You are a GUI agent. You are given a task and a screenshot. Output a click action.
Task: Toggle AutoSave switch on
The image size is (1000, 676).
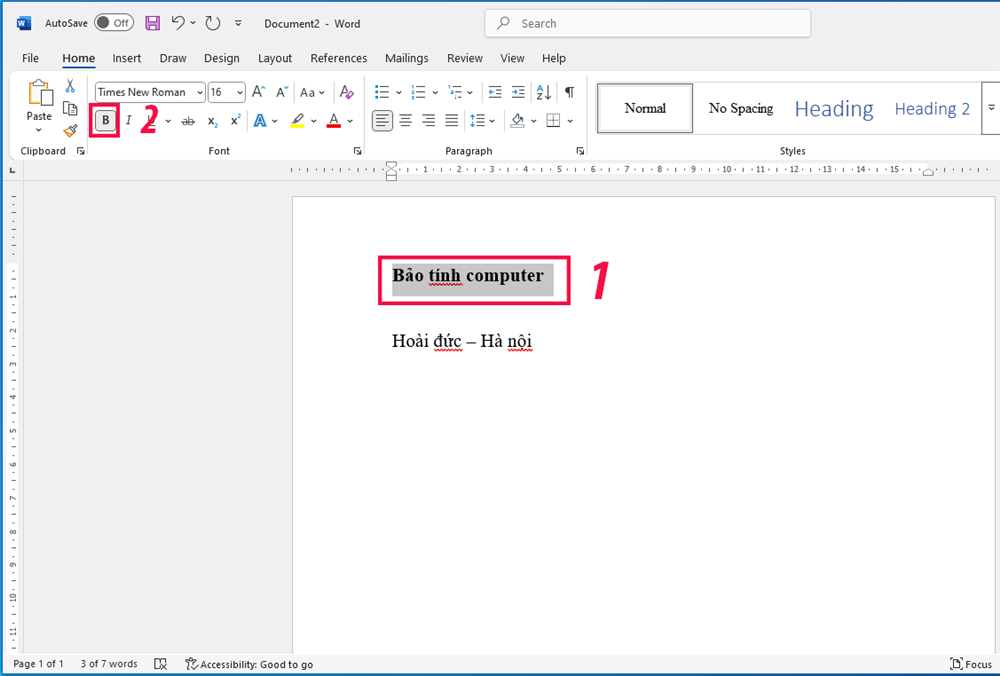click(114, 23)
